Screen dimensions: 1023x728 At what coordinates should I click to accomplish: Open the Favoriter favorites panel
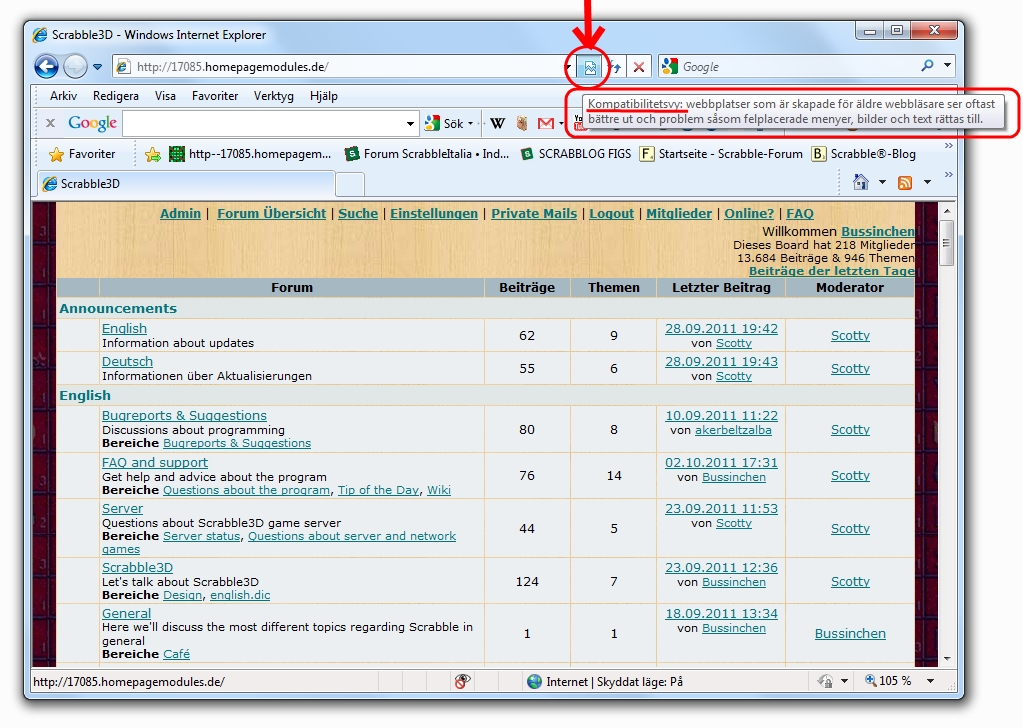point(82,154)
